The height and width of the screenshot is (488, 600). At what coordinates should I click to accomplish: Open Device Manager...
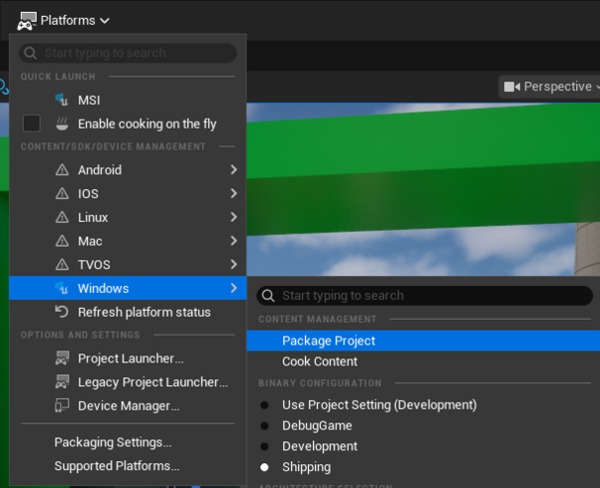coord(128,406)
